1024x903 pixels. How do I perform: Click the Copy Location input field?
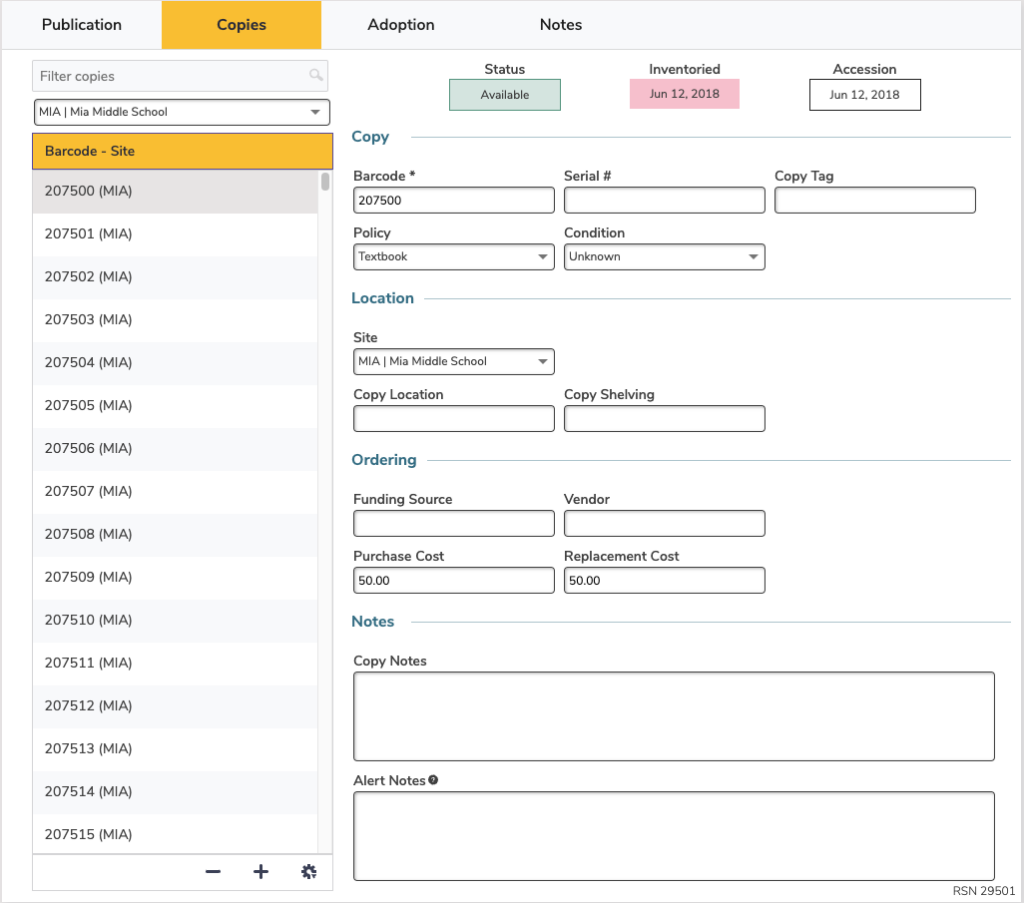[x=453, y=419]
